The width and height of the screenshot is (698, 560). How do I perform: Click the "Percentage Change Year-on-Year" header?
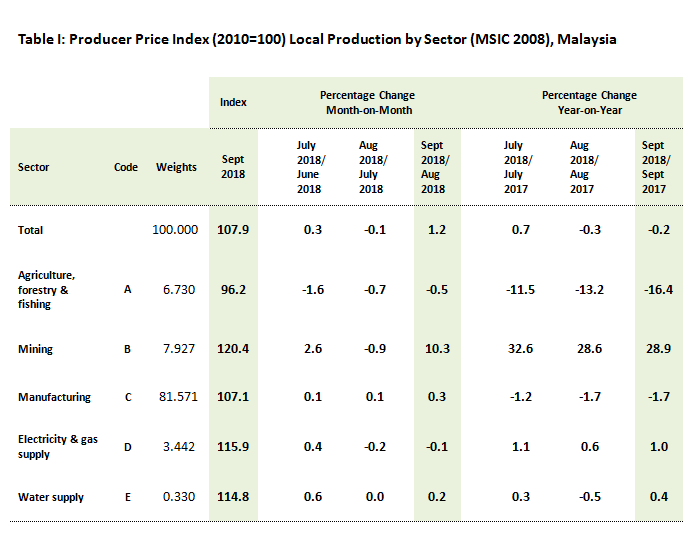pyautogui.click(x=589, y=102)
